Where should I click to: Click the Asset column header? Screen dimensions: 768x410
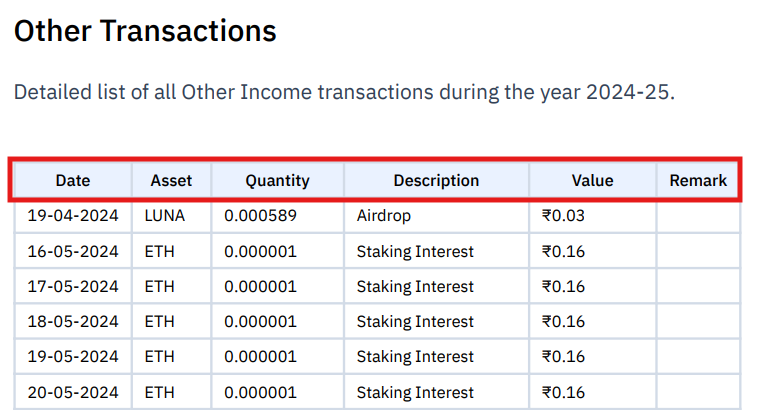click(x=171, y=180)
